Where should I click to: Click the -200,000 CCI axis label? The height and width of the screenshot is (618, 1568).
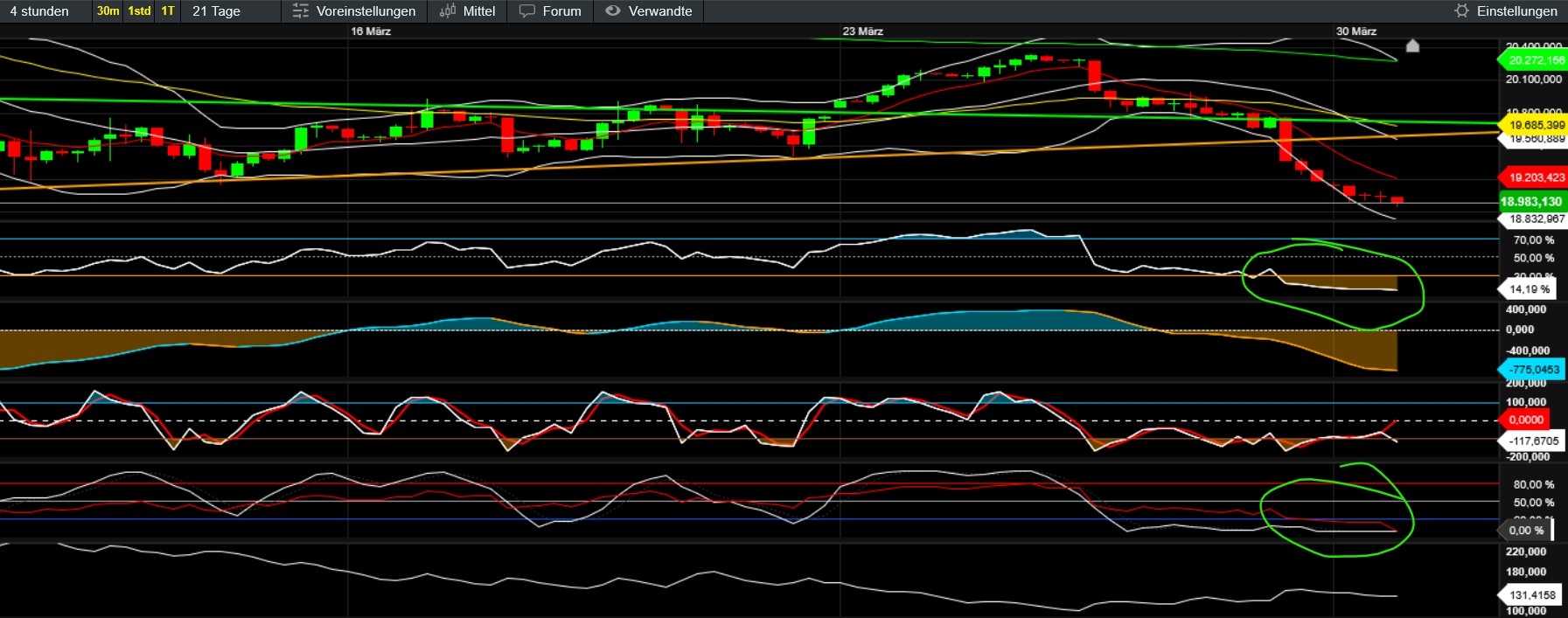point(1527,457)
